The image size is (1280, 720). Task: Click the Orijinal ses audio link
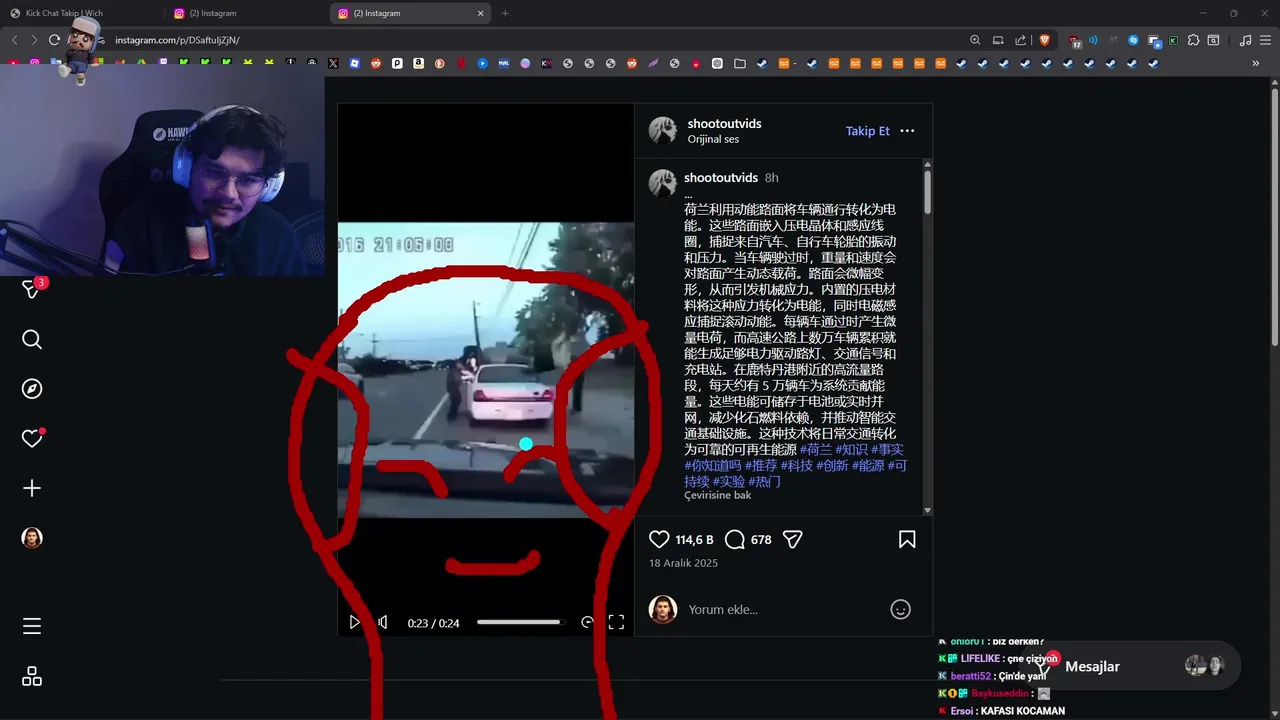click(x=713, y=140)
